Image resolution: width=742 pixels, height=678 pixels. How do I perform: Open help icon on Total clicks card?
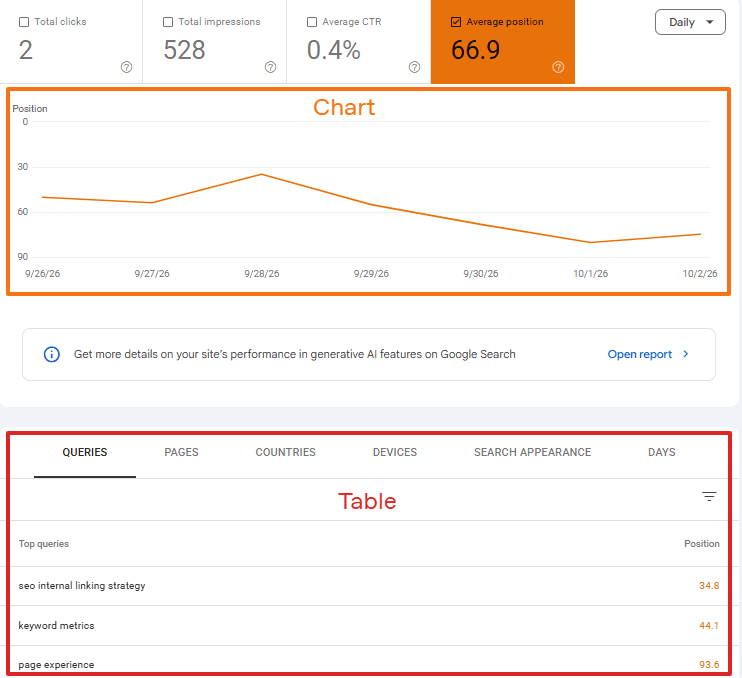click(126, 67)
